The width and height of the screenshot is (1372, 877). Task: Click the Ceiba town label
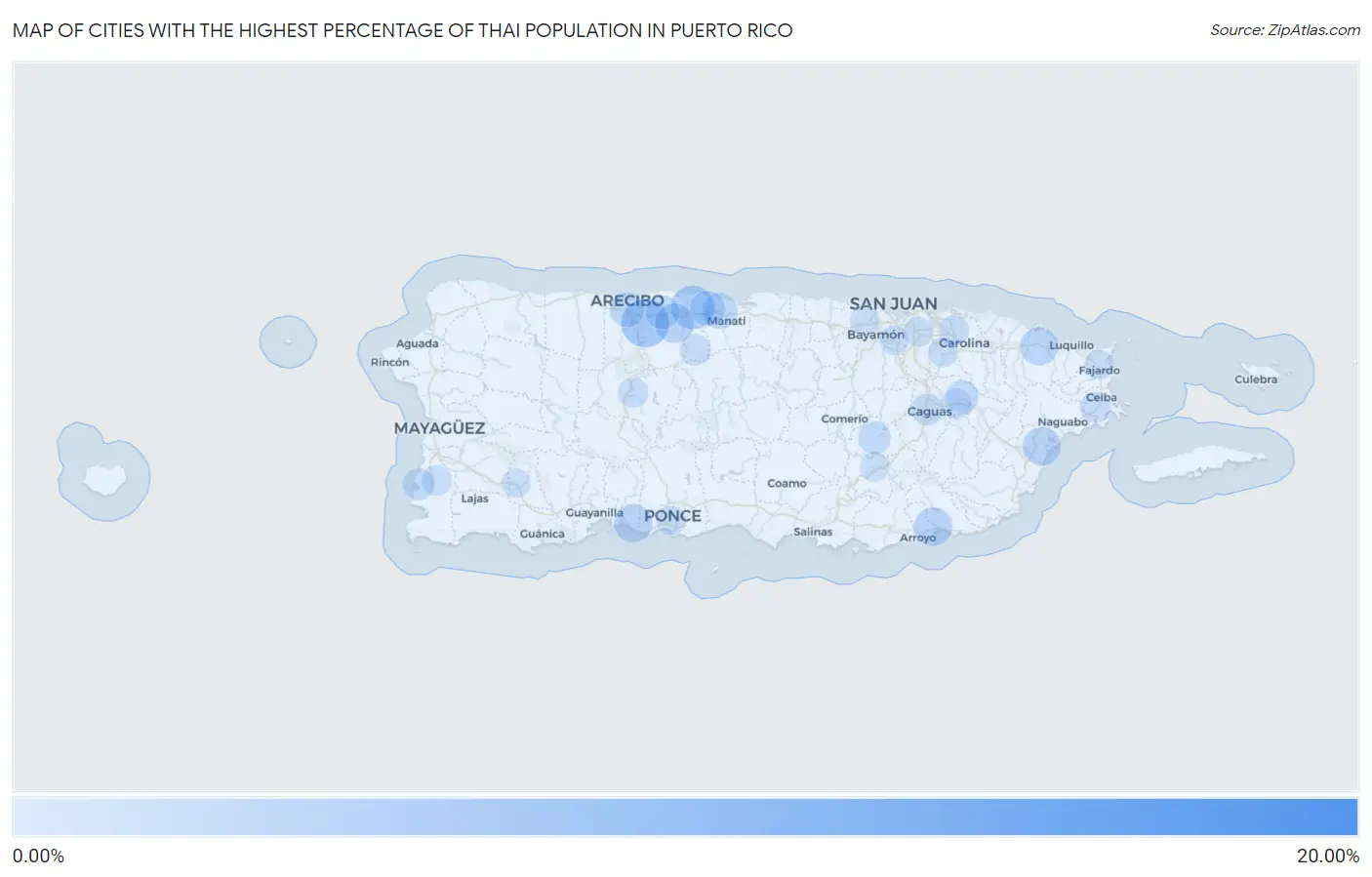1101,398
